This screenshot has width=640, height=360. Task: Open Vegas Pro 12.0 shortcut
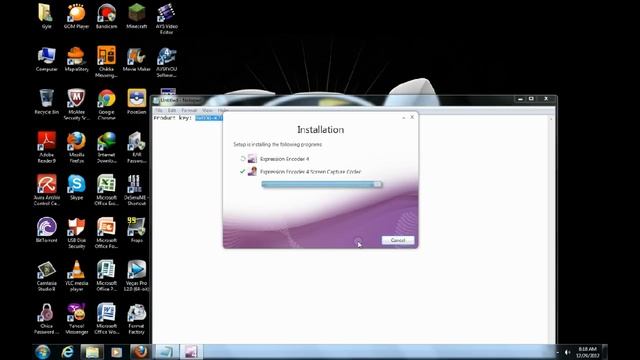(136, 276)
